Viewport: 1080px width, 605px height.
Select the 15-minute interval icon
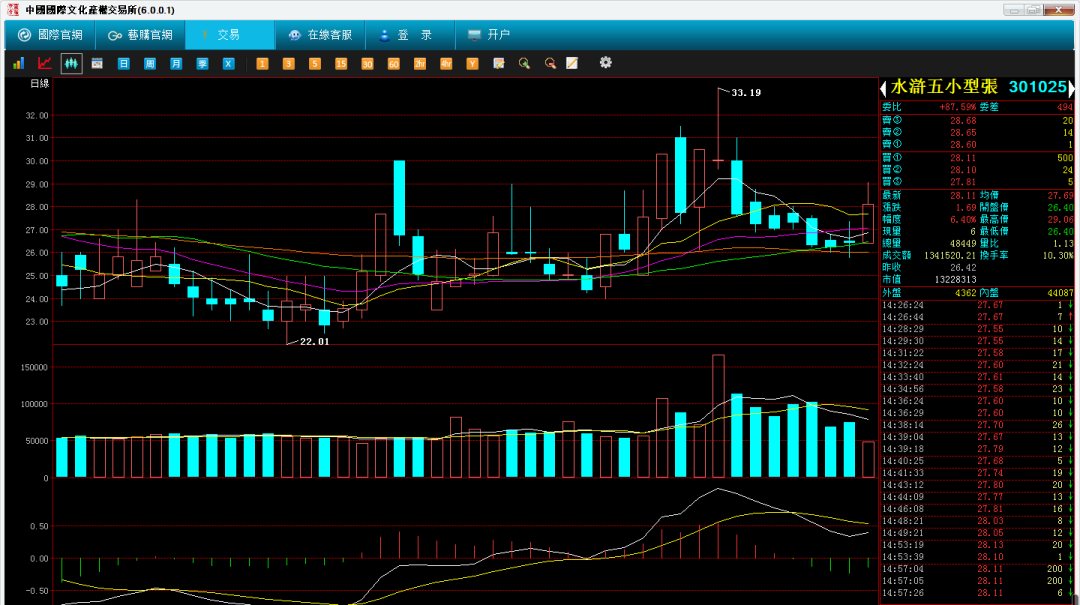click(x=340, y=63)
